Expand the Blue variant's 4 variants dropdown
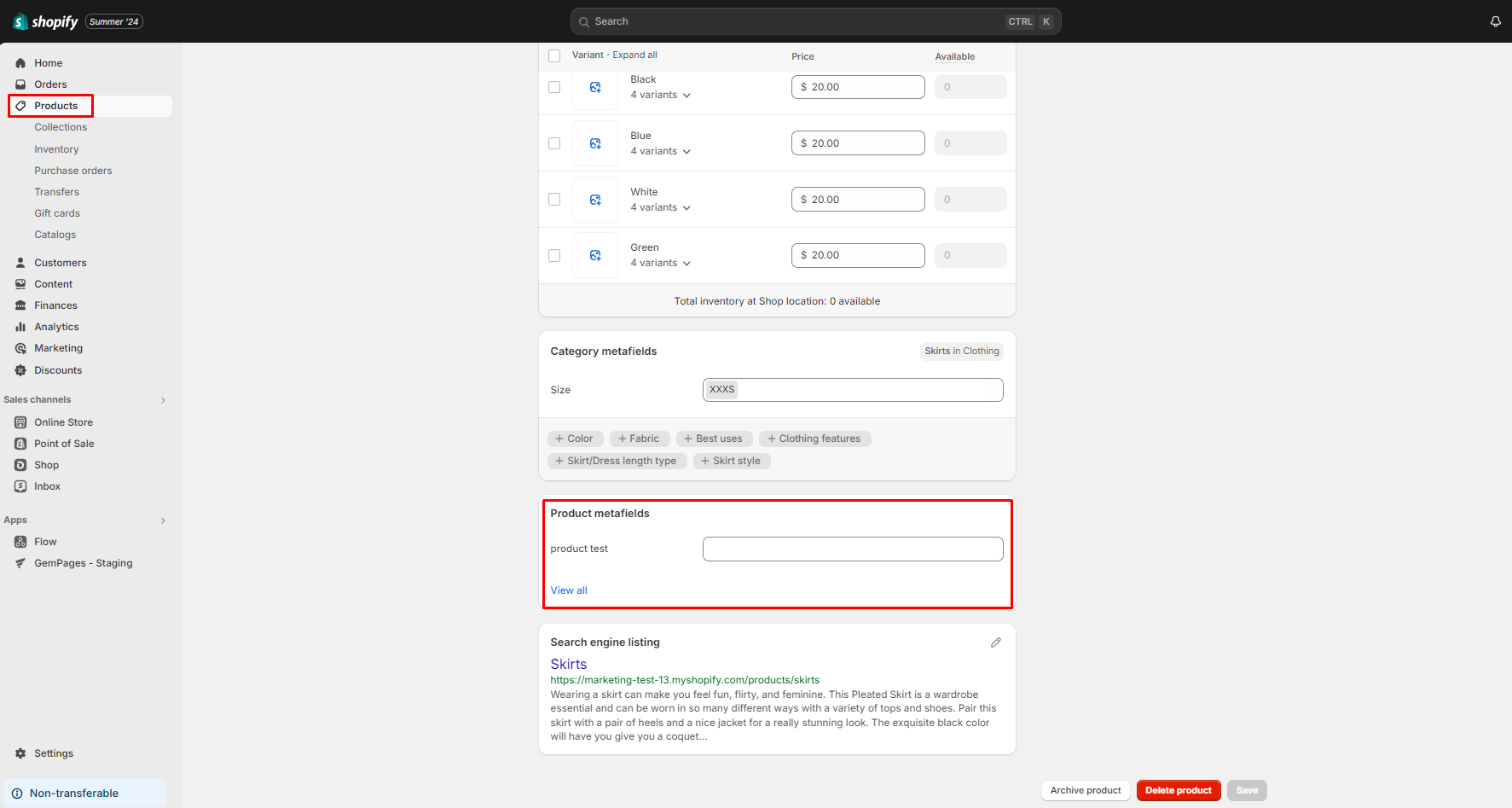 point(687,150)
